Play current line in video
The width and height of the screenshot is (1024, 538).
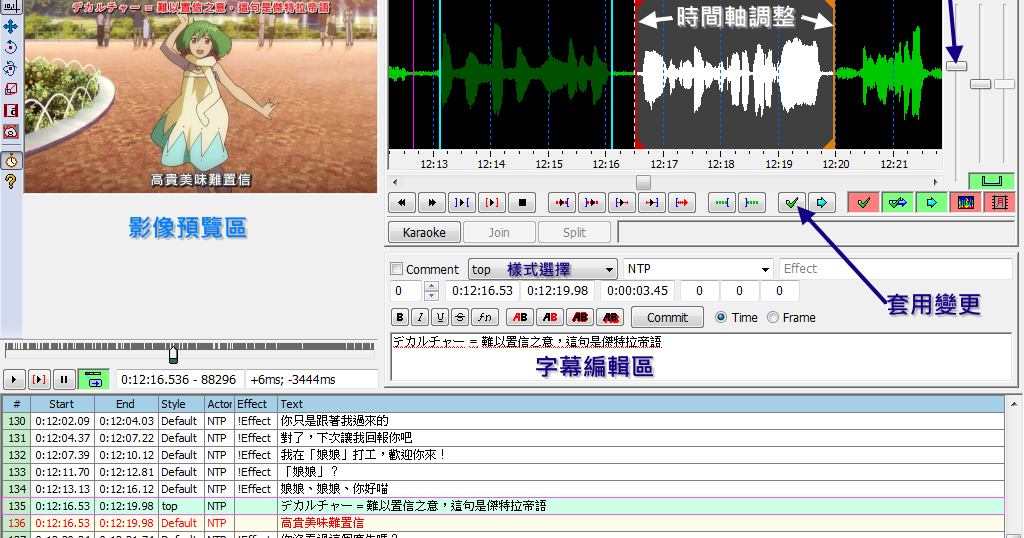coord(39,379)
